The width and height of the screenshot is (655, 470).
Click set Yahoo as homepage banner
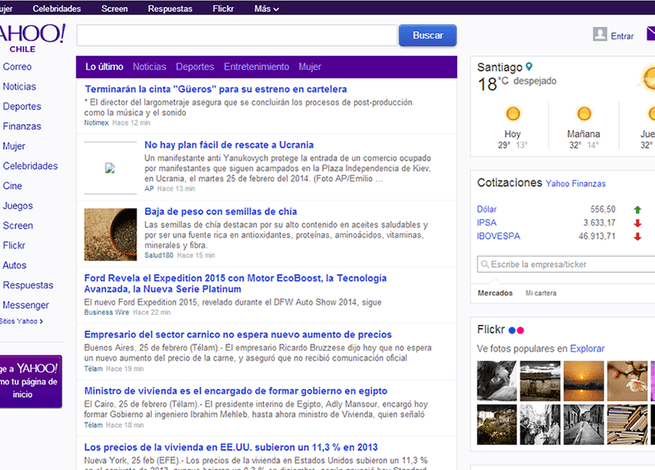tap(30, 381)
